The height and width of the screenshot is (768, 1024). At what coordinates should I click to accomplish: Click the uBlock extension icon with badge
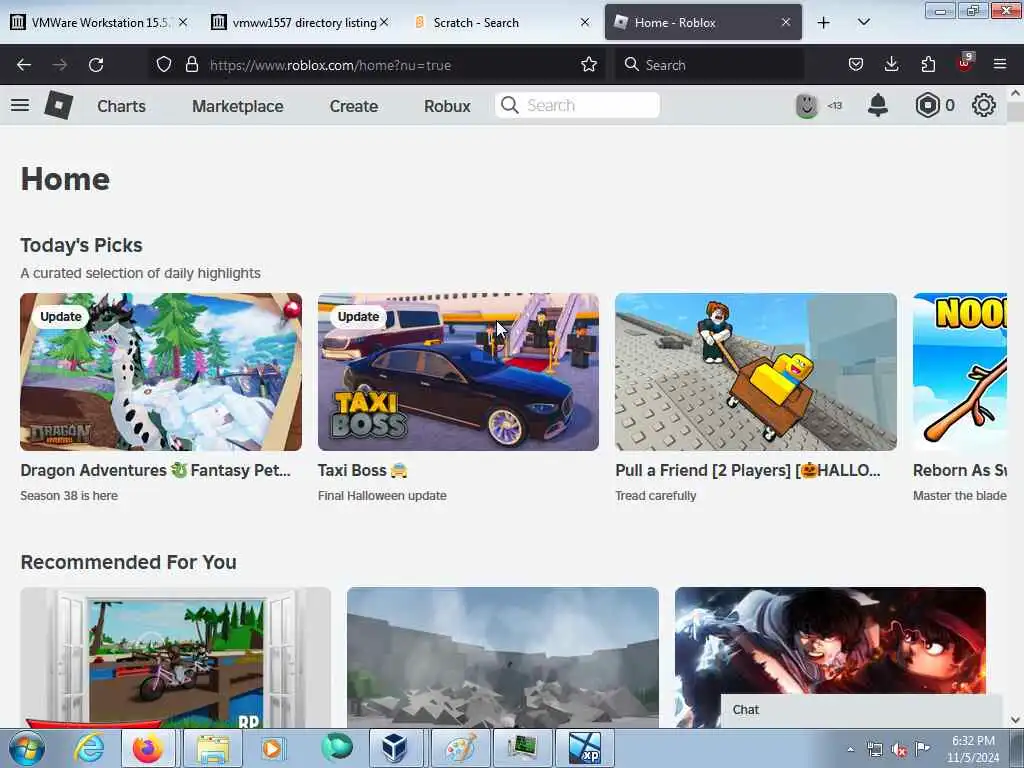coord(965,63)
